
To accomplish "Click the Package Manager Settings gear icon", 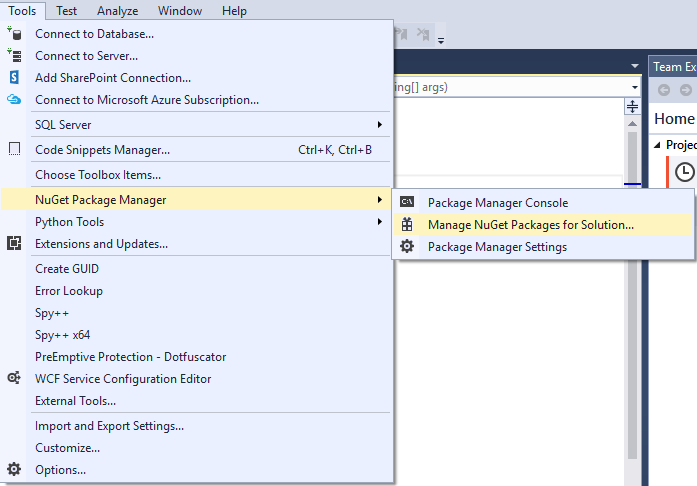I will (x=407, y=246).
